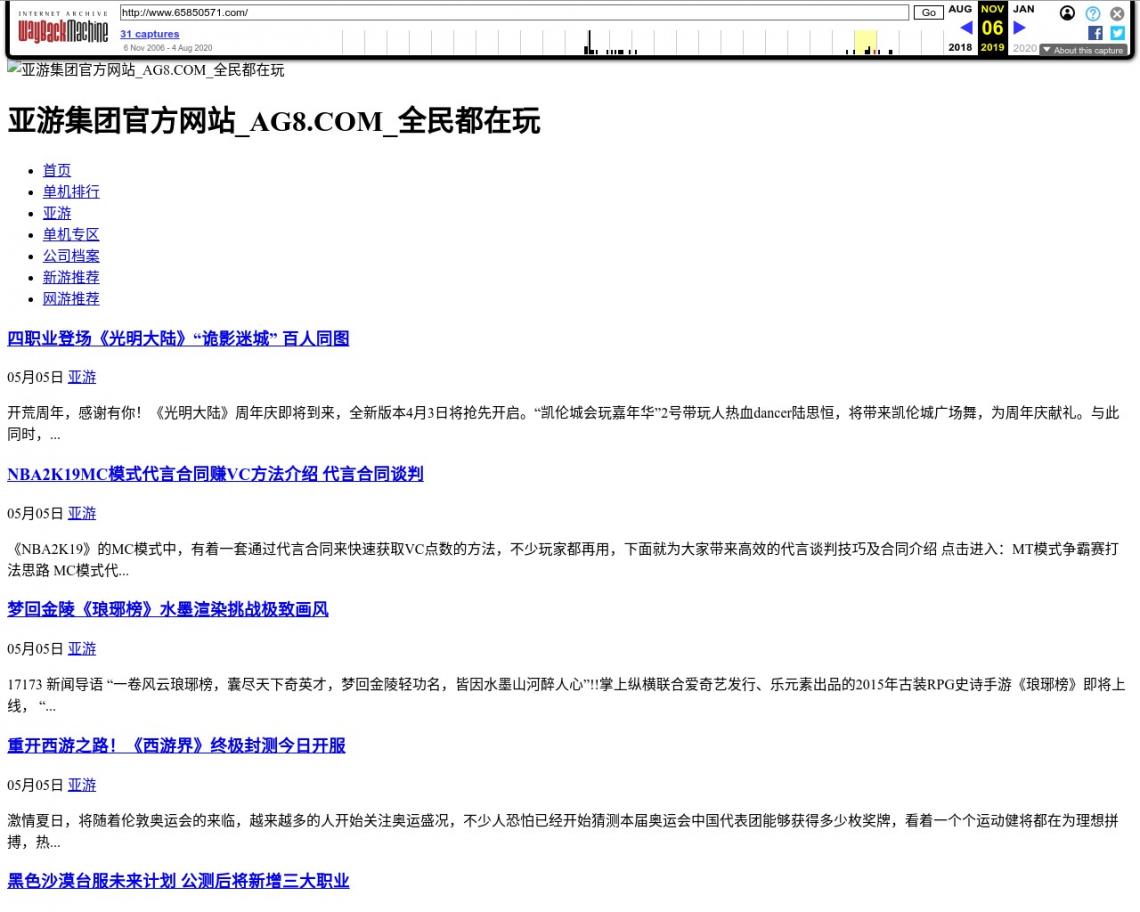1140x912 pixels.
Task: Click the broken header image placeholder
Action: tap(145, 70)
